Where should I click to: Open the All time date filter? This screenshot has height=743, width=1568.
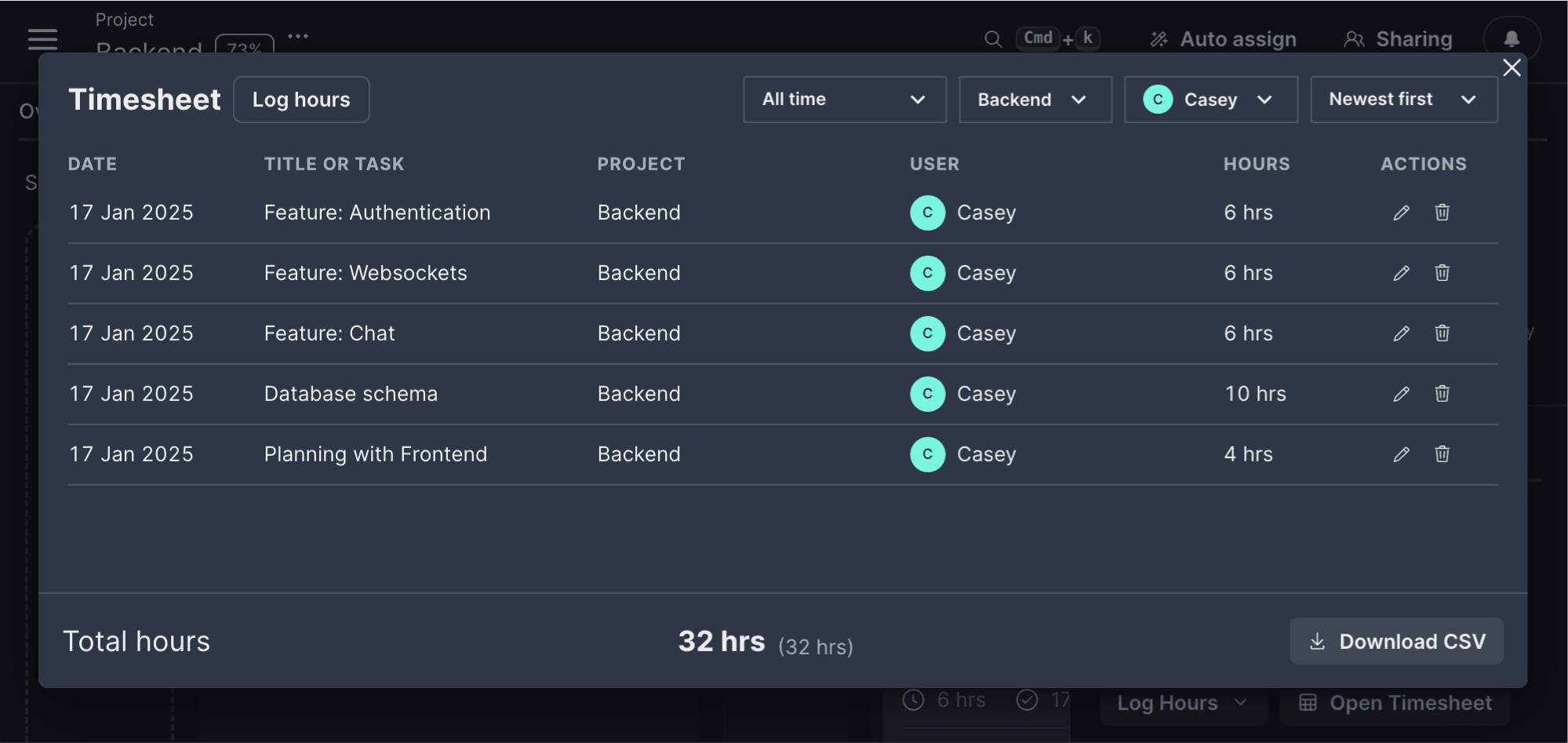[x=845, y=100]
